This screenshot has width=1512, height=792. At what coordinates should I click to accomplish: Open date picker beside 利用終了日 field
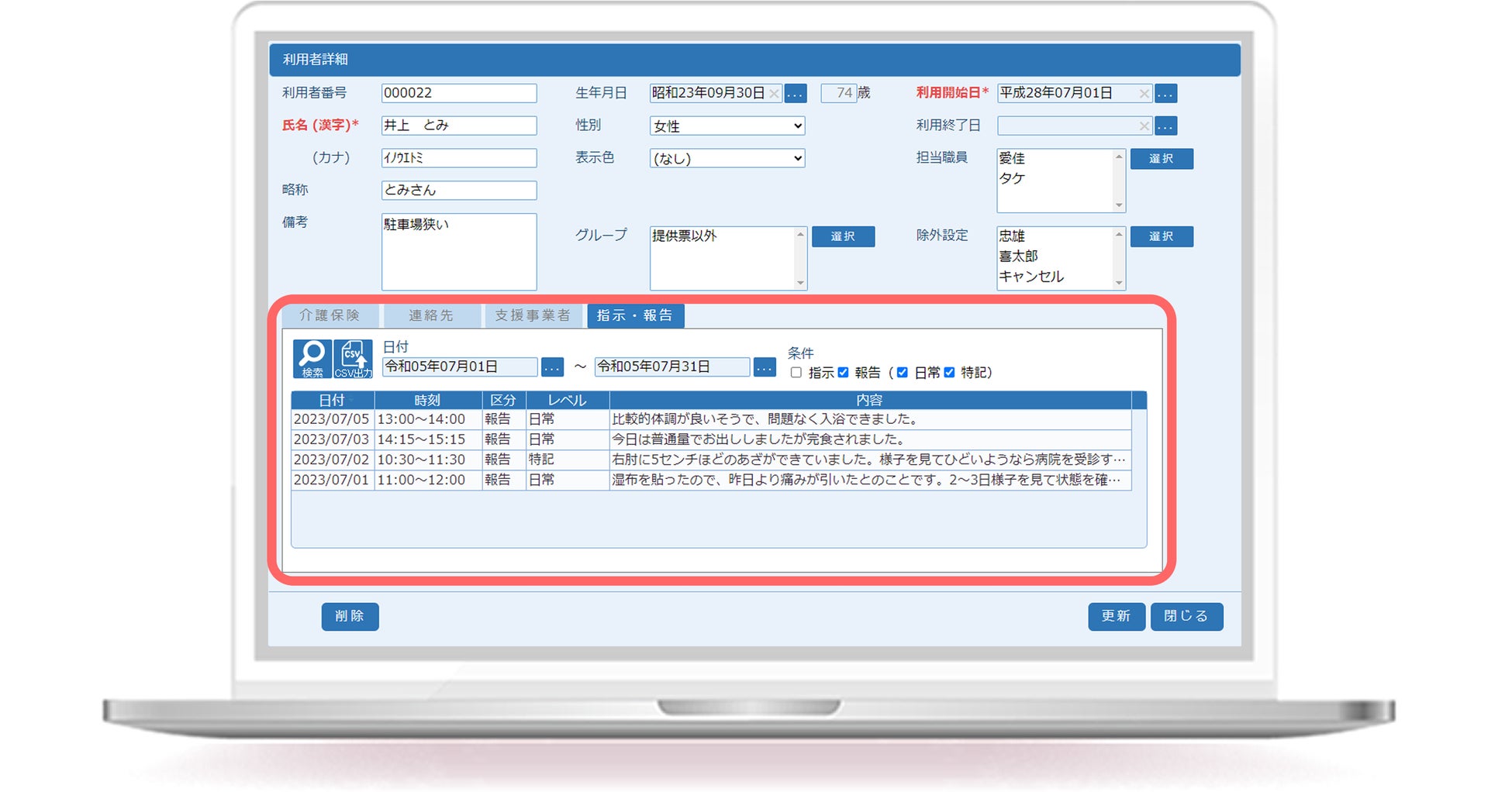point(1165,126)
